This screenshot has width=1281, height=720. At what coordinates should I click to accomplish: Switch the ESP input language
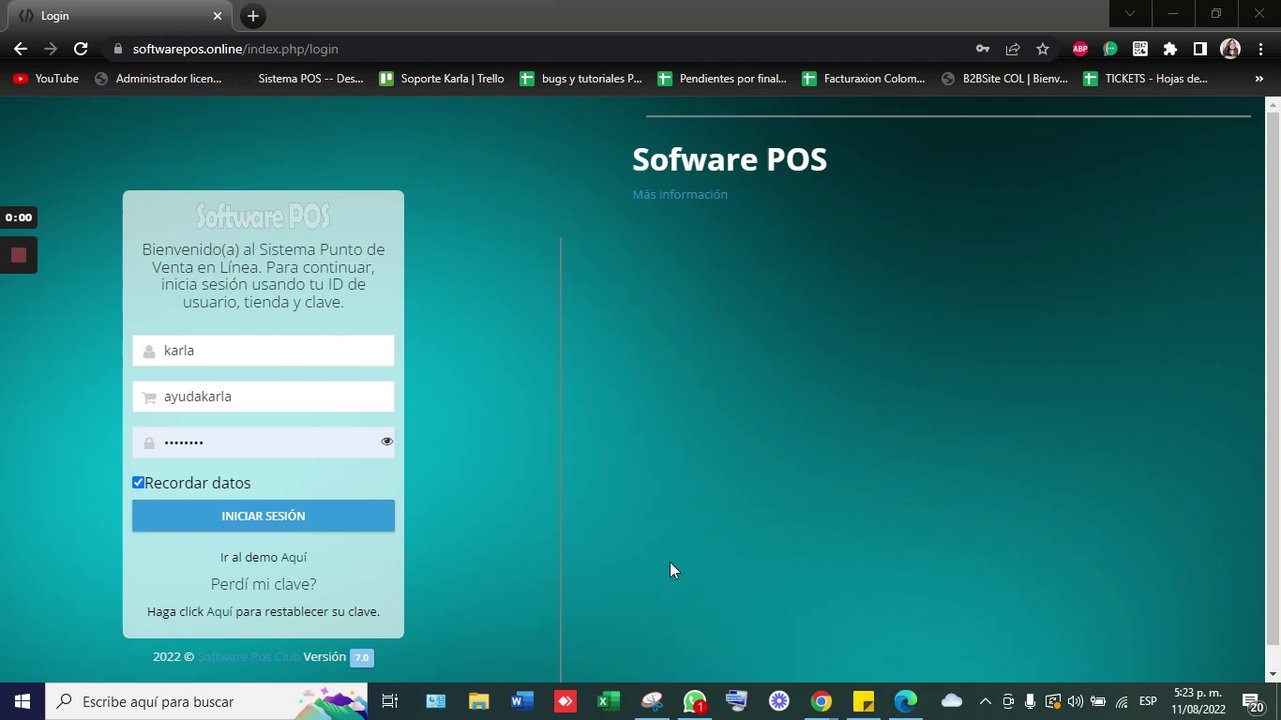[x=1148, y=701]
